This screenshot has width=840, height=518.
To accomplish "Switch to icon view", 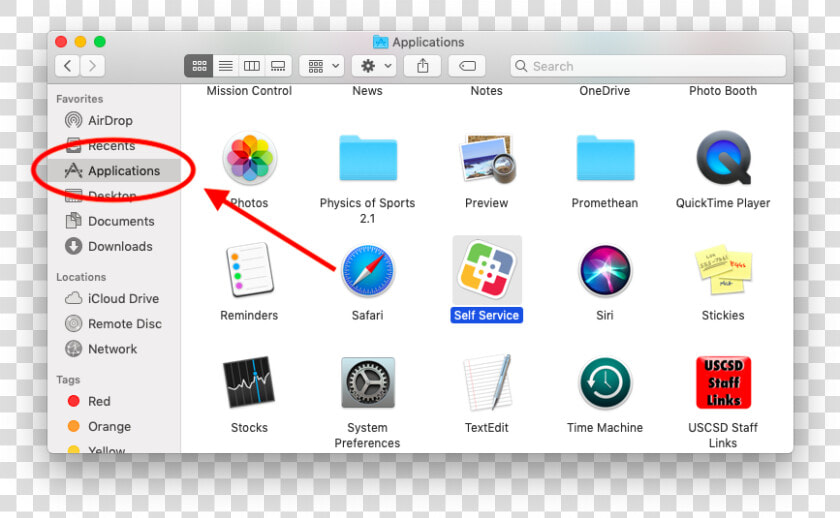I will (x=199, y=66).
